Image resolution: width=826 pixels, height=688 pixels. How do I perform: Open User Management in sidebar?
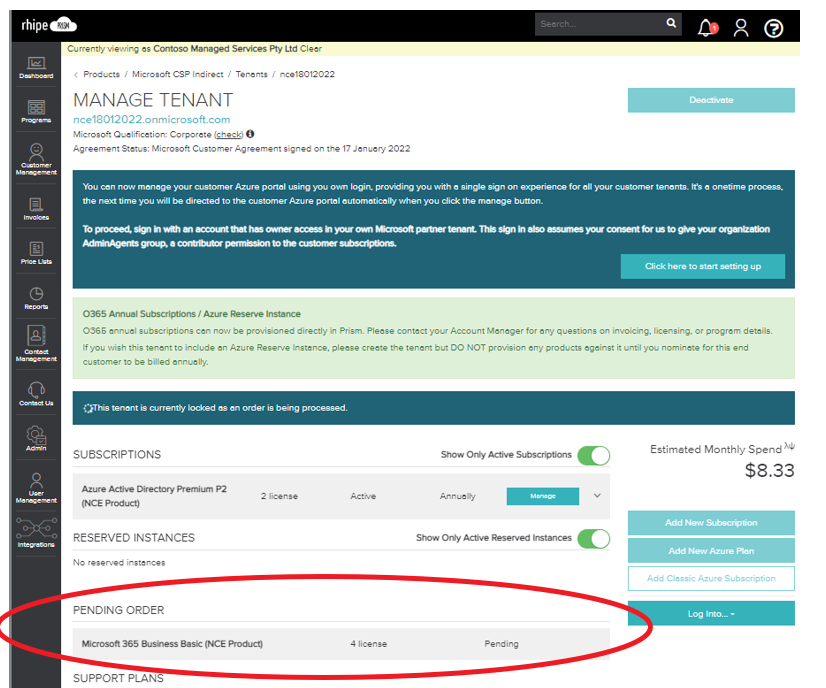click(36, 488)
